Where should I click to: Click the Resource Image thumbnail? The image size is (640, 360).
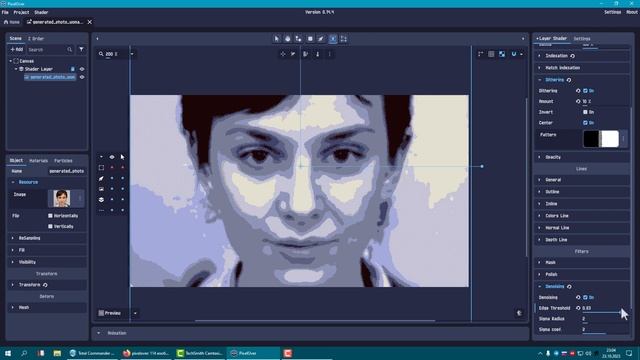(x=62, y=198)
